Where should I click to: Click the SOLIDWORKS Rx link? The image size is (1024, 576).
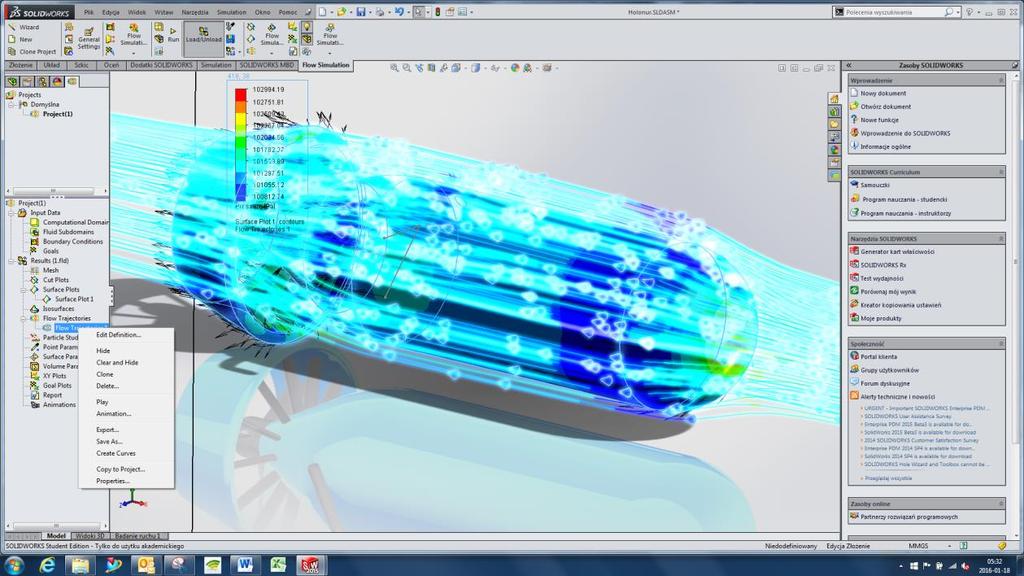tap(883, 265)
